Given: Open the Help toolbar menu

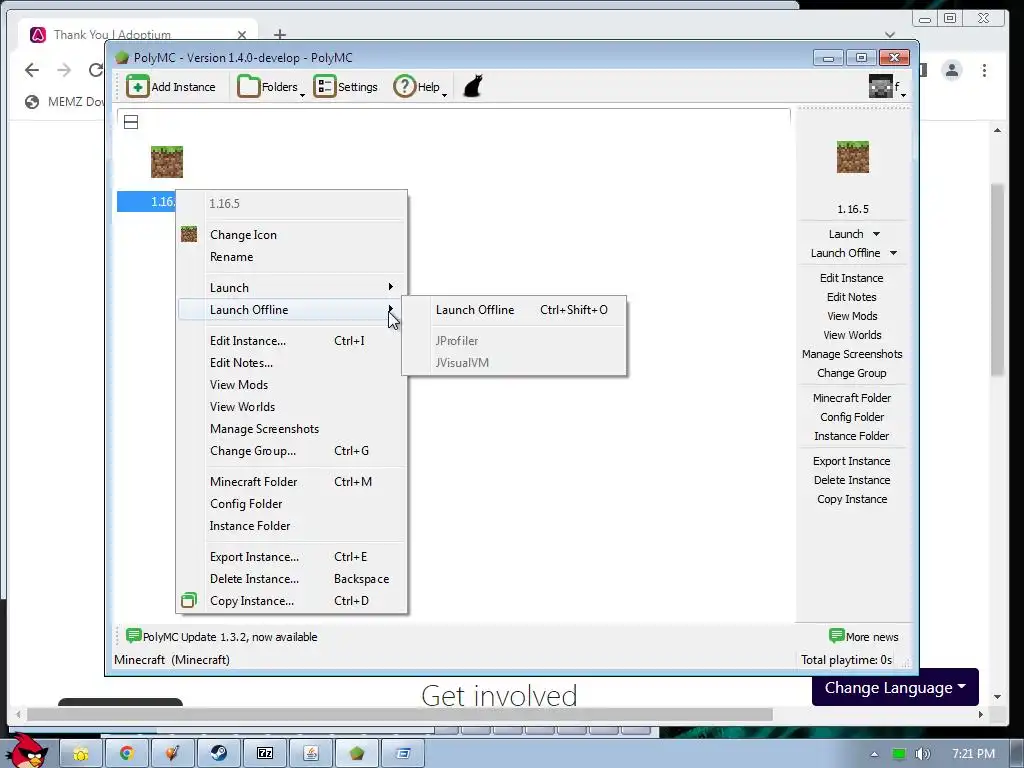Looking at the screenshot, I should point(420,87).
